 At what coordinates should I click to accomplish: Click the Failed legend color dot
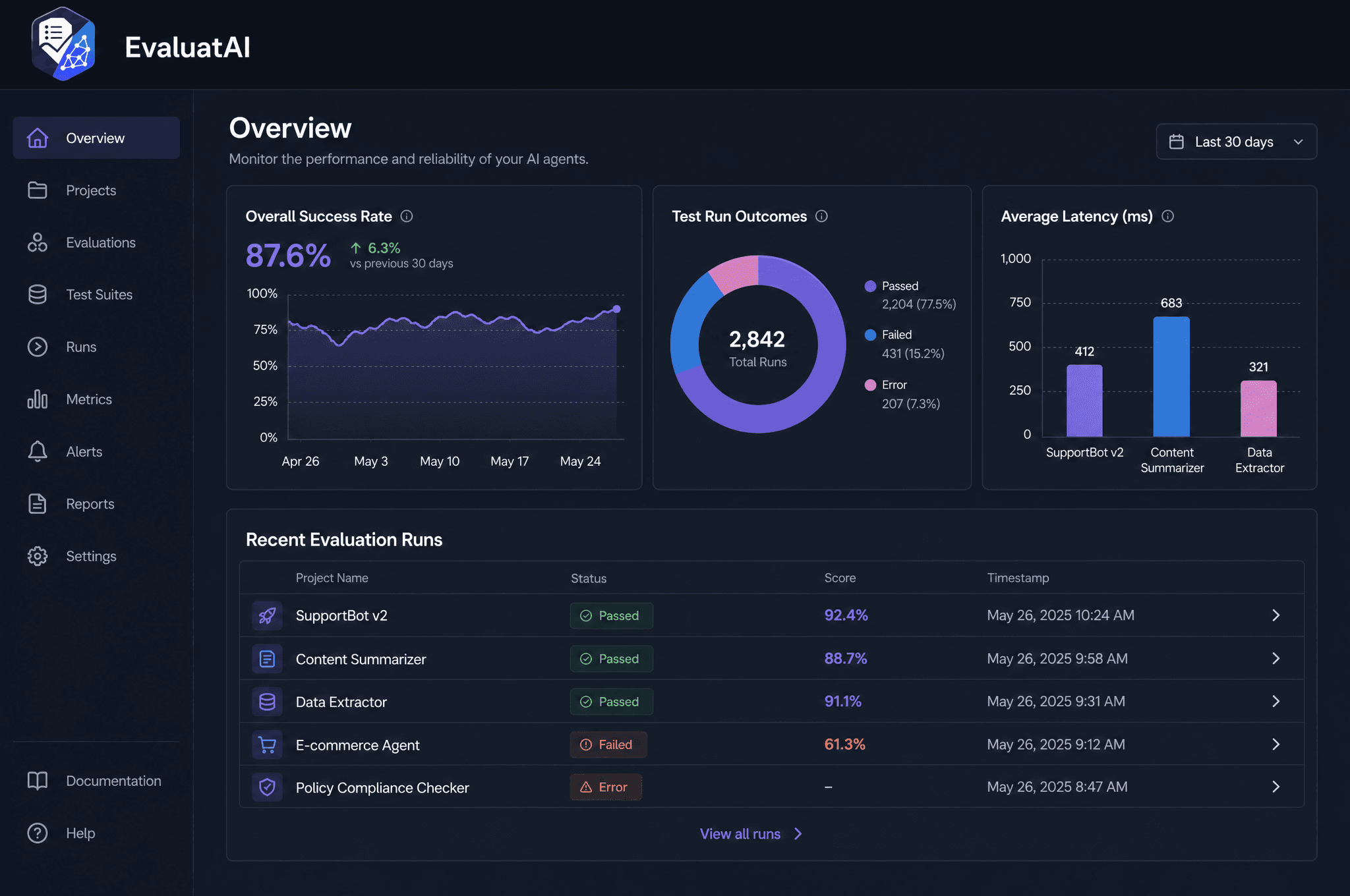point(870,335)
